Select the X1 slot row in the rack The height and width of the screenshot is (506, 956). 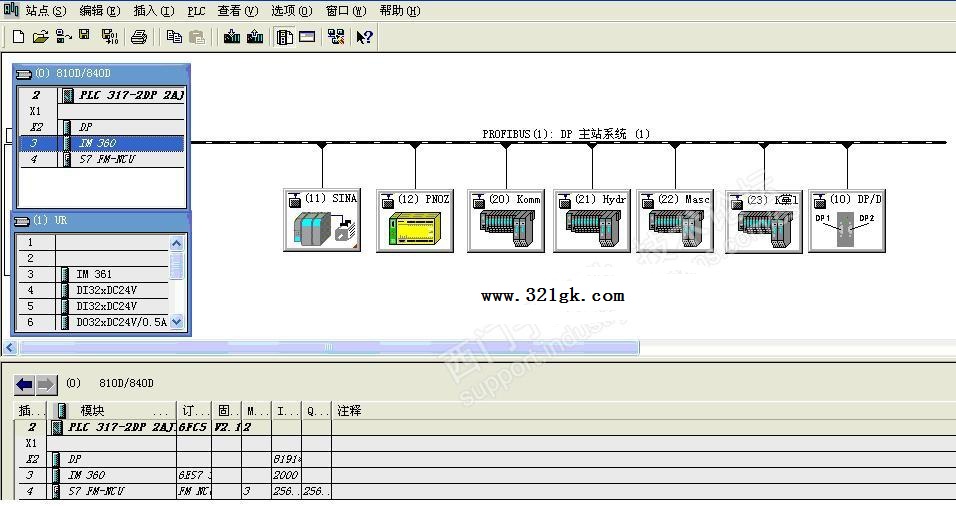point(102,111)
